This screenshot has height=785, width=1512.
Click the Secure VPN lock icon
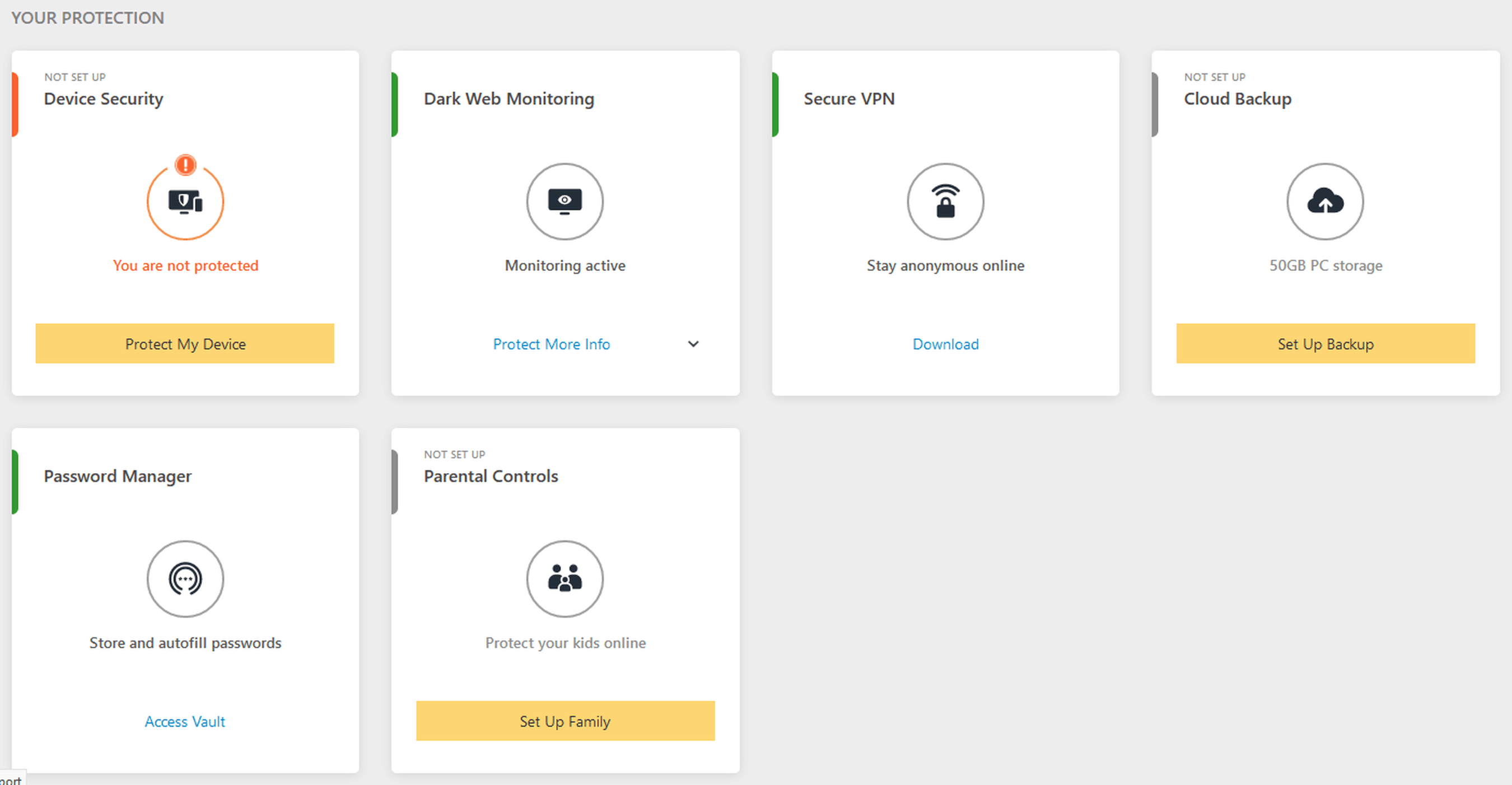[945, 201]
